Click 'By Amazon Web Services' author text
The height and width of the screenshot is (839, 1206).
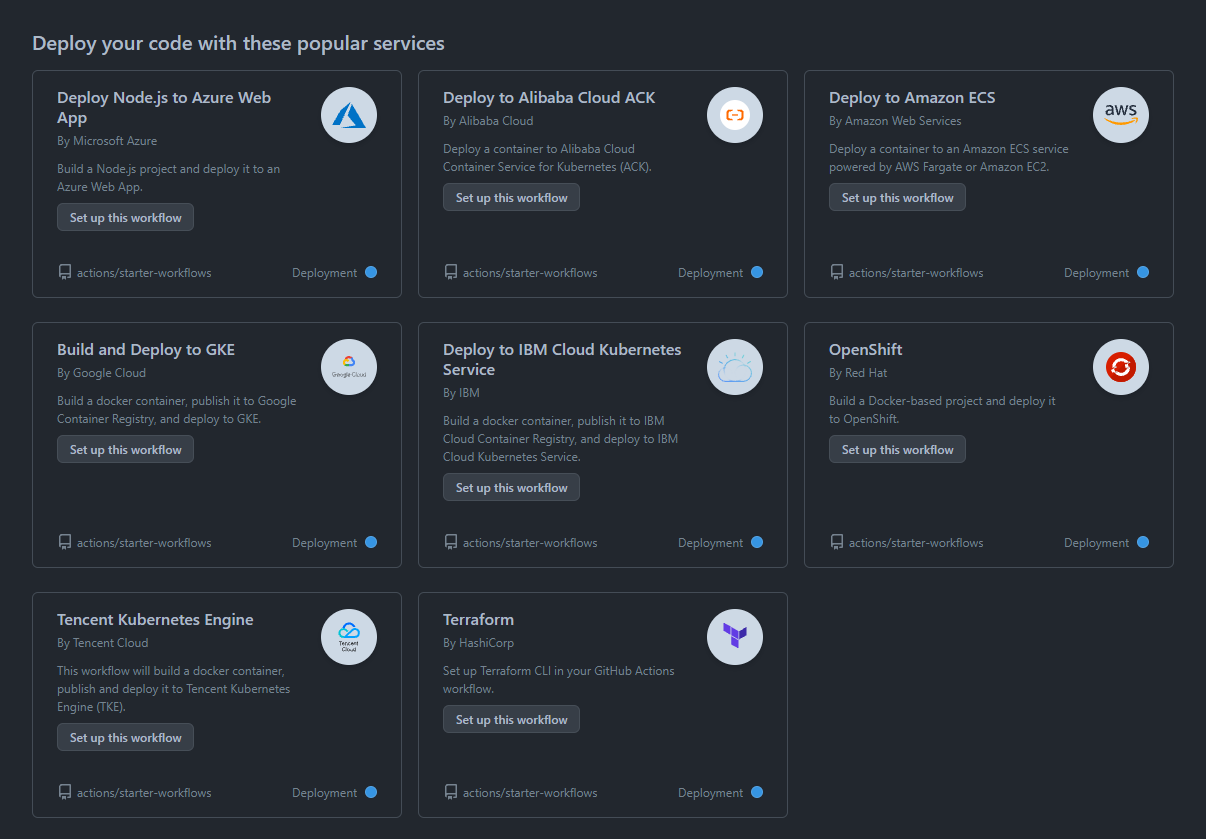(895, 121)
